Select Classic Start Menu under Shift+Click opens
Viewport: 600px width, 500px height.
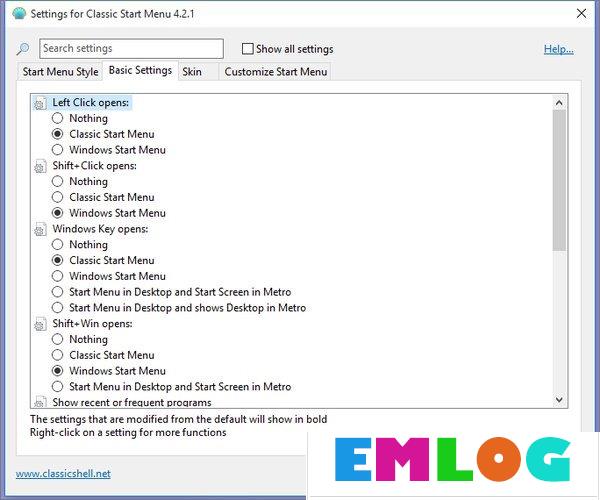57,197
